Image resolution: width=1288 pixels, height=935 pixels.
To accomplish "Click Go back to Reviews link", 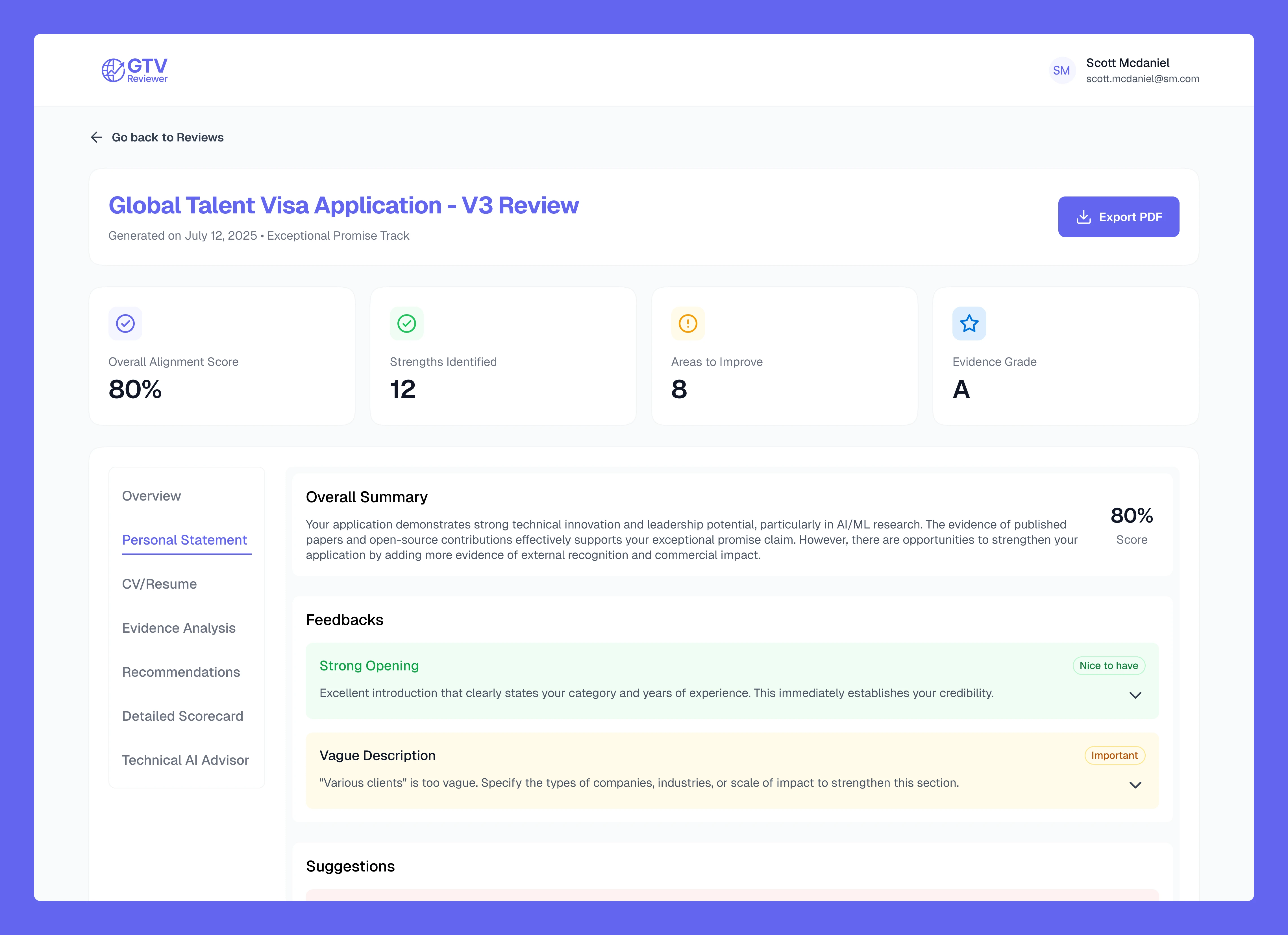I will 167,137.
